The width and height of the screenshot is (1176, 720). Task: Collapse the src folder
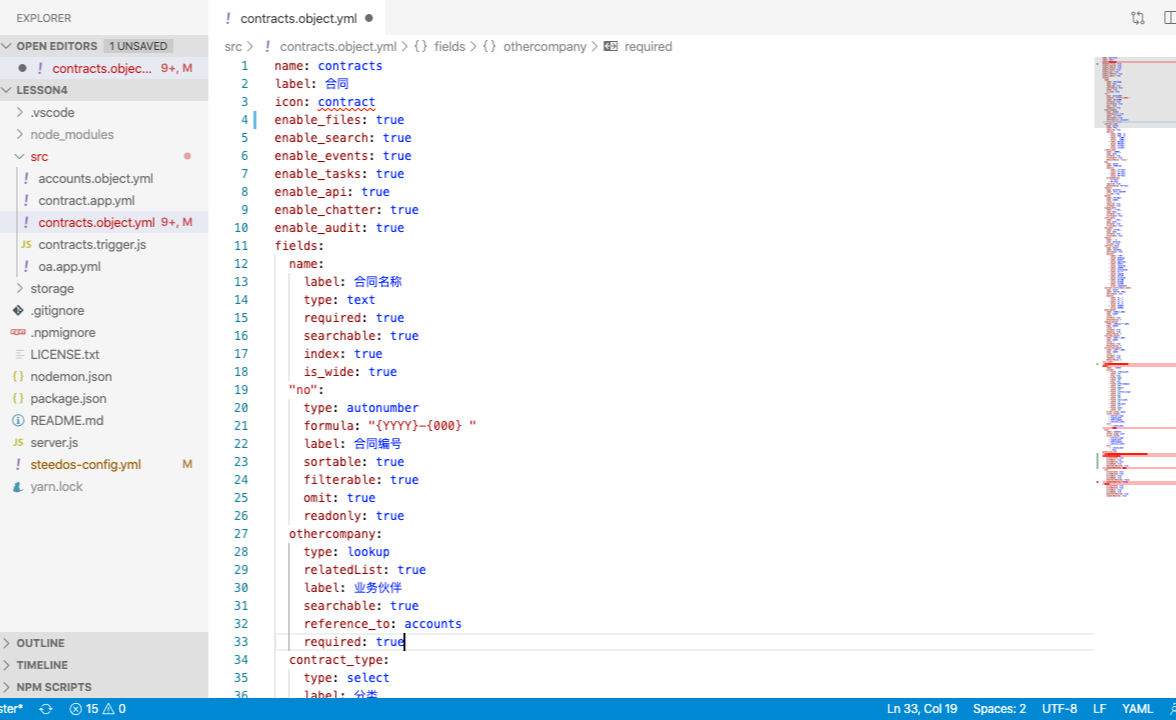pos(21,156)
